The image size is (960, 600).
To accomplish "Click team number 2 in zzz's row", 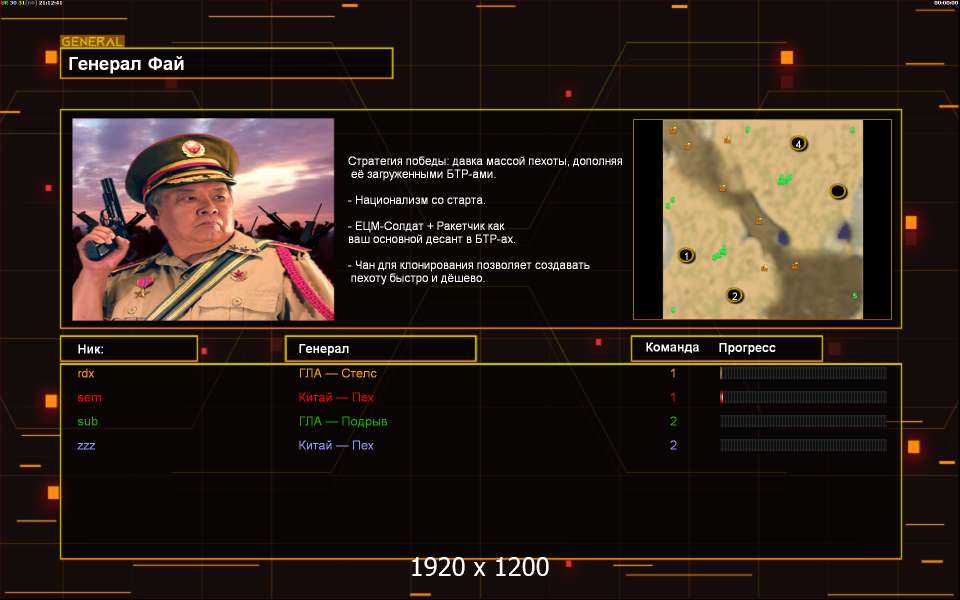I will [673, 445].
